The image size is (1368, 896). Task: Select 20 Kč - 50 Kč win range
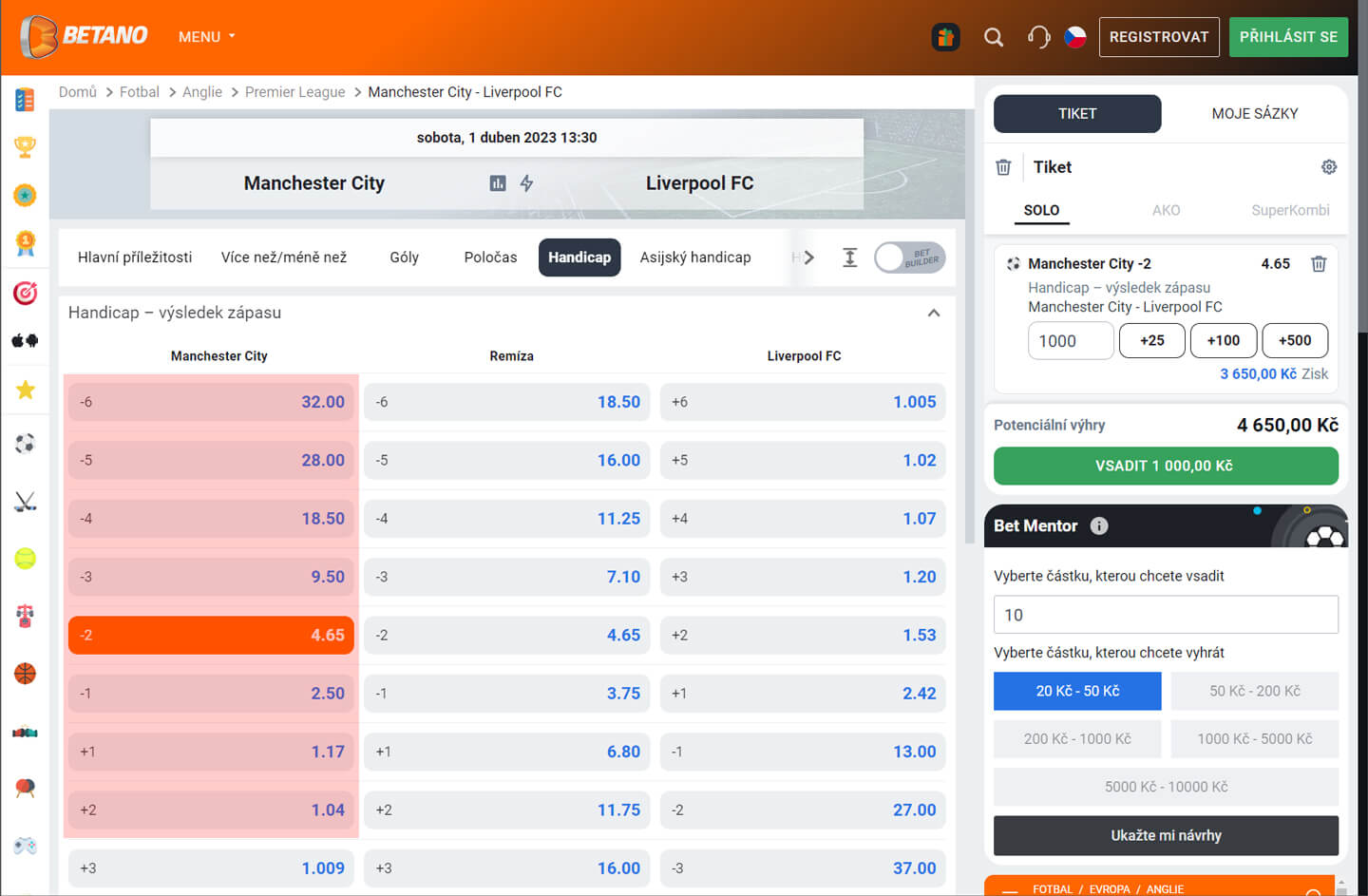(x=1077, y=691)
